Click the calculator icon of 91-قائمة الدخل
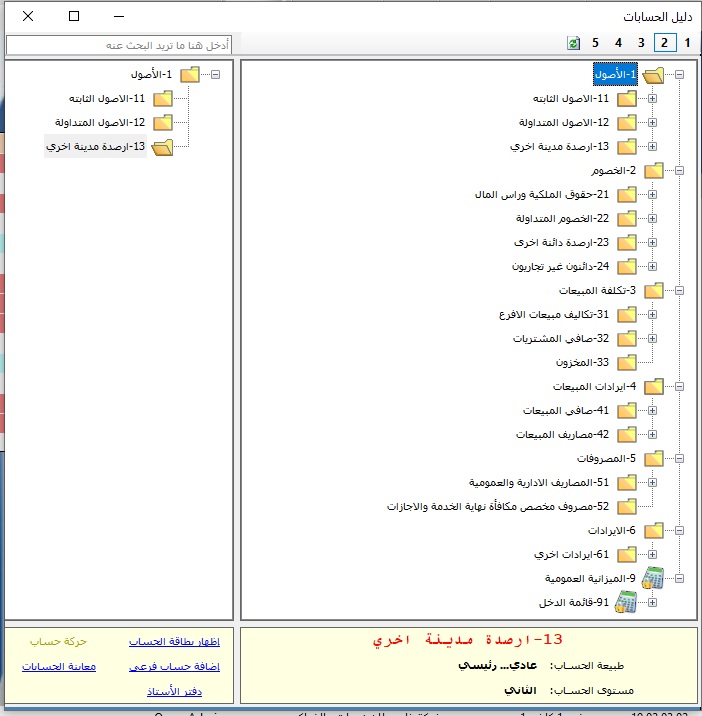The width and height of the screenshot is (702, 716). pyautogui.click(x=627, y=602)
